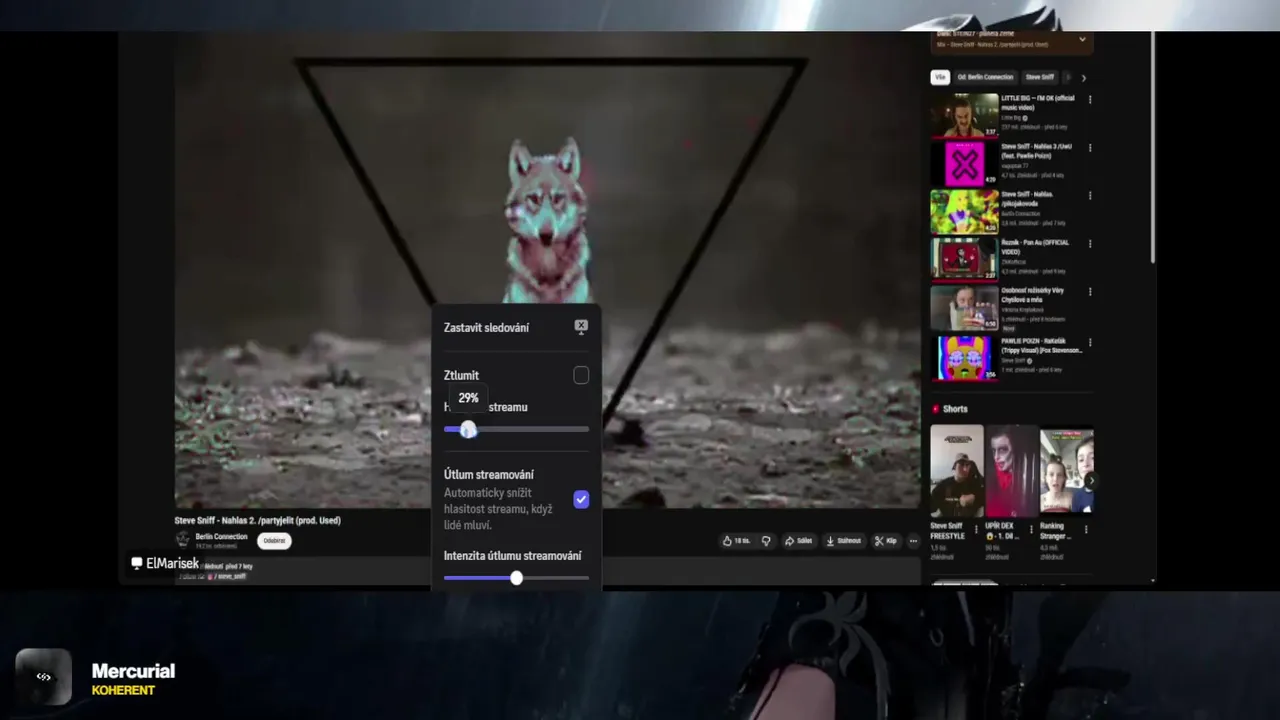Open Ranking Stranger short thumbnail
This screenshot has width=1280, height=720.
(1067, 471)
